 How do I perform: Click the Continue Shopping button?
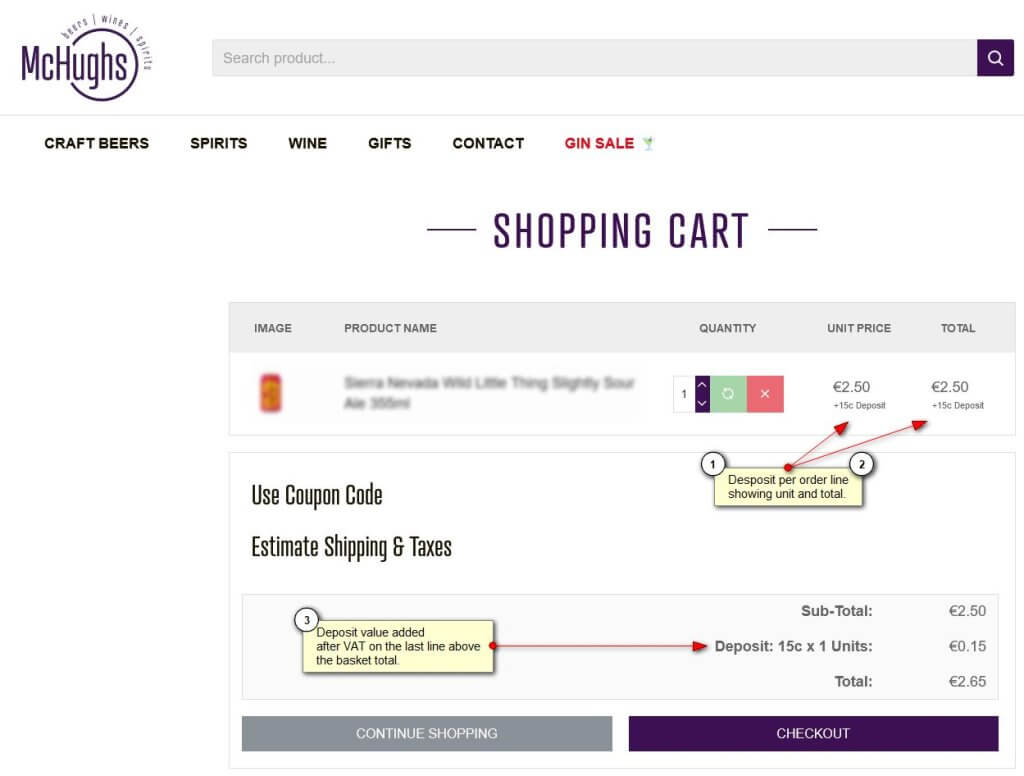click(x=427, y=734)
